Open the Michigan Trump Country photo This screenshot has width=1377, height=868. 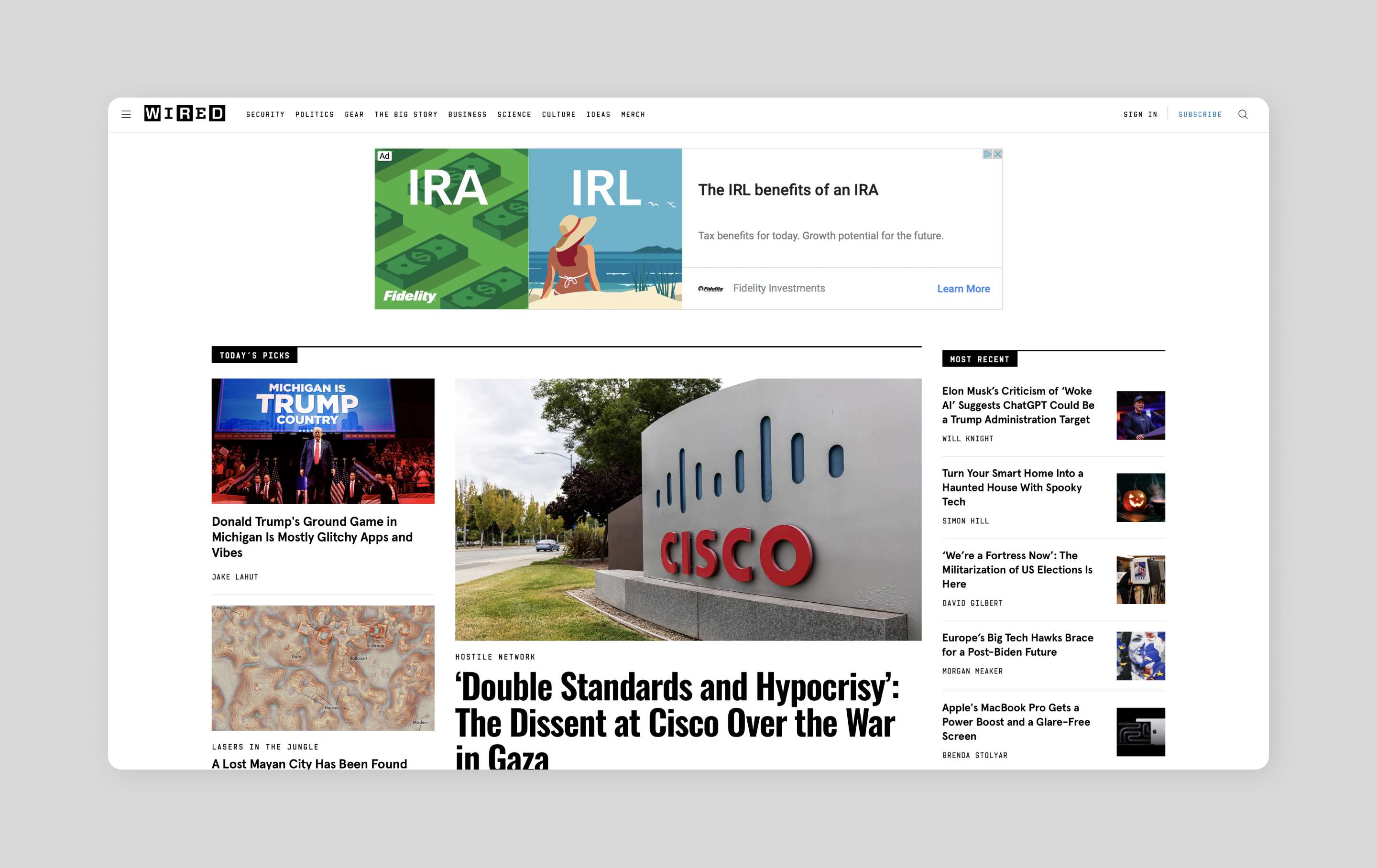point(323,441)
